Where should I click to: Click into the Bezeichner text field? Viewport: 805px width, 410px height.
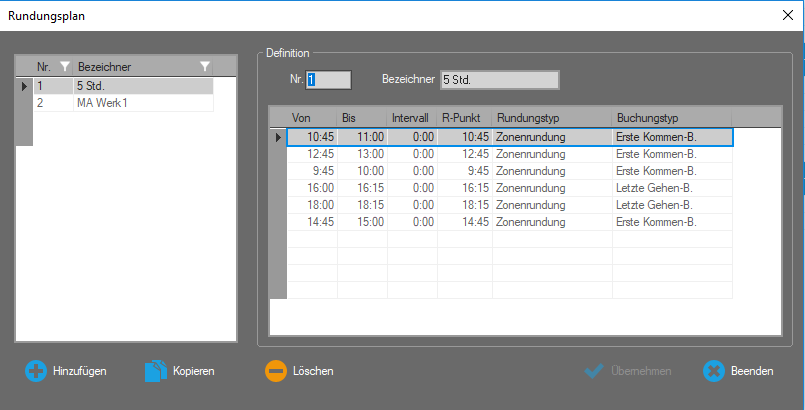498,80
